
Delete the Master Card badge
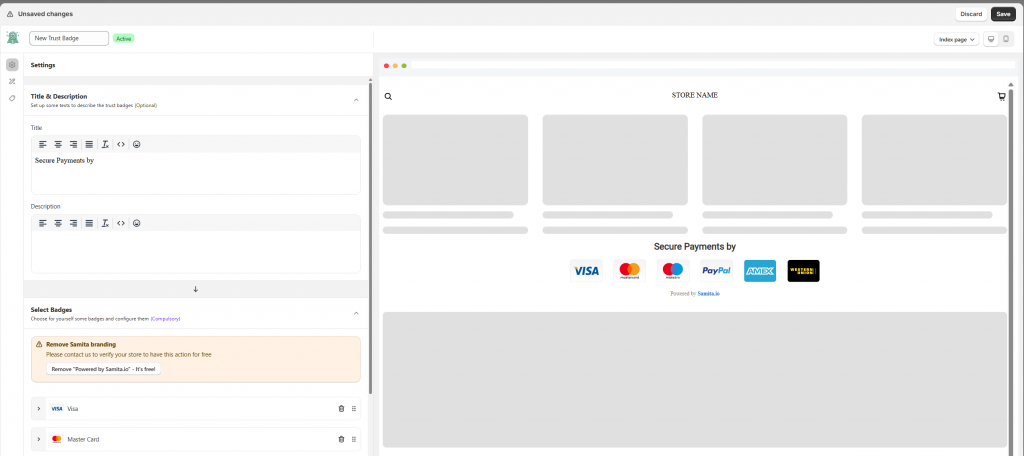341,440
